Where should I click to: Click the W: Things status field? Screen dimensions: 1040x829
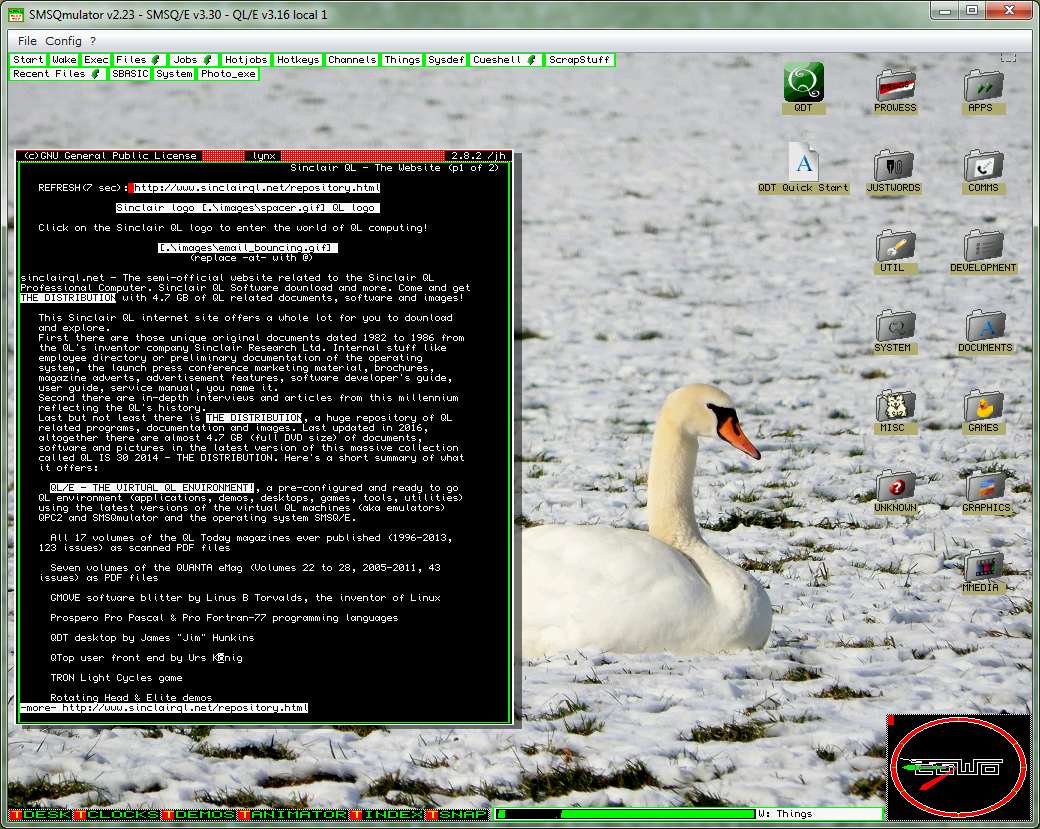coord(820,814)
